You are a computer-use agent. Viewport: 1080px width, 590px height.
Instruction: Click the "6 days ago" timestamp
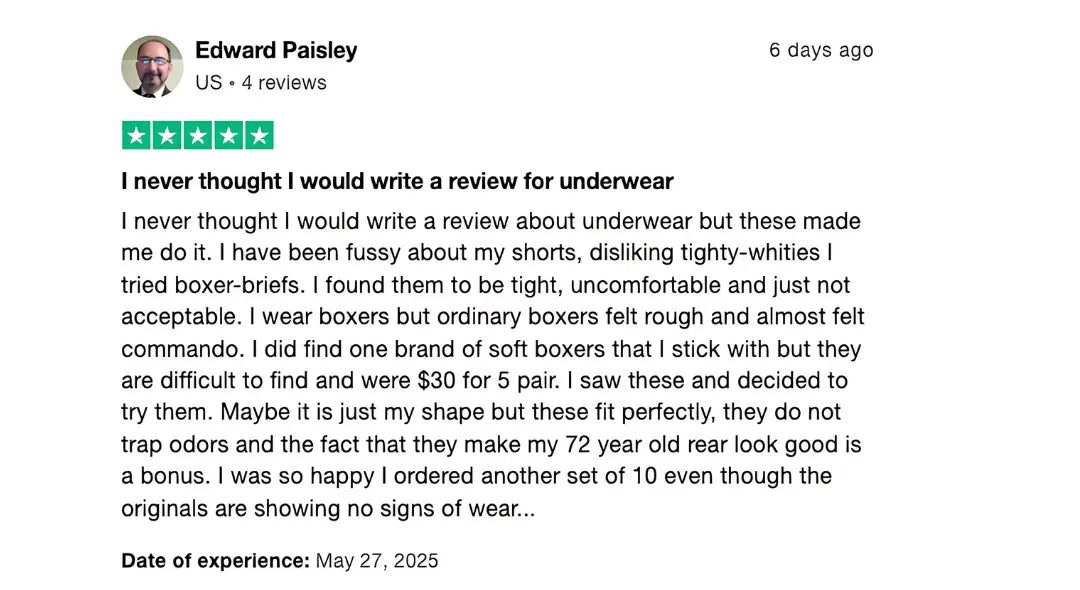coord(820,50)
